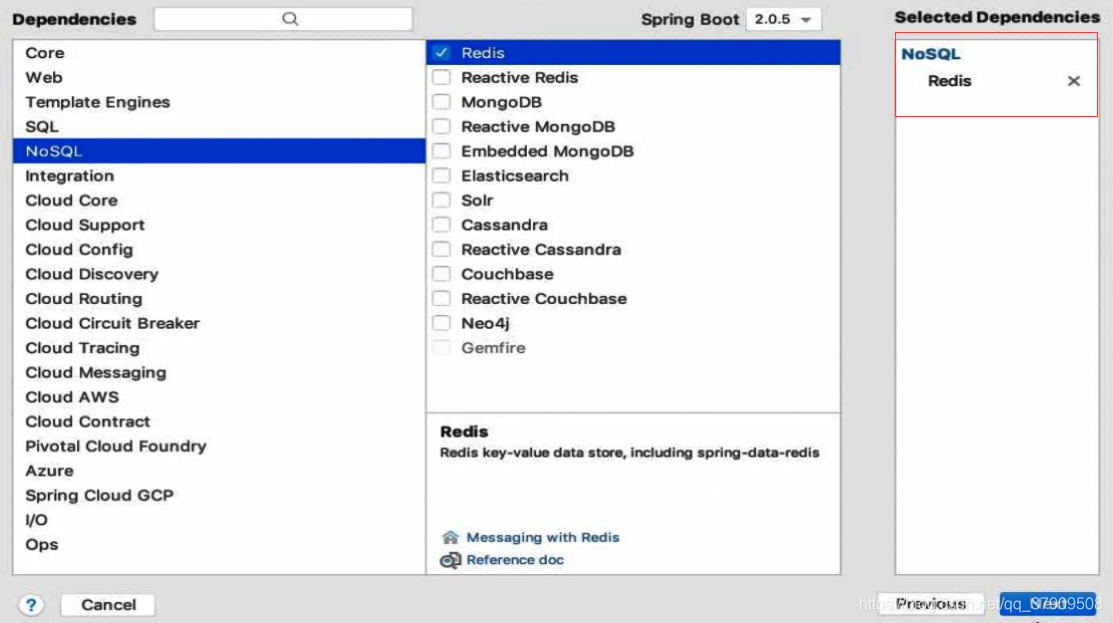Select Cloud Core category
The height and width of the screenshot is (623, 1113).
(219, 200)
